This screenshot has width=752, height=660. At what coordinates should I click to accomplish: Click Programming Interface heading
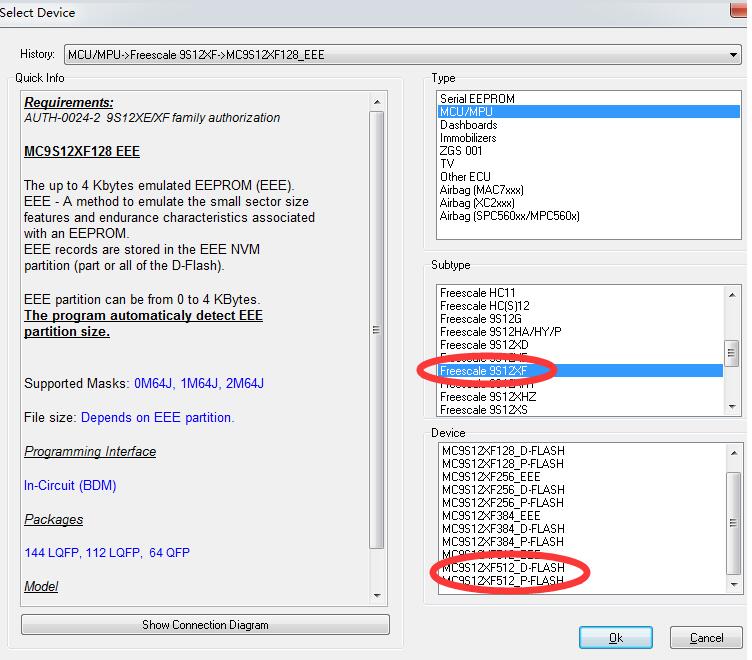pyautogui.click(x=90, y=451)
